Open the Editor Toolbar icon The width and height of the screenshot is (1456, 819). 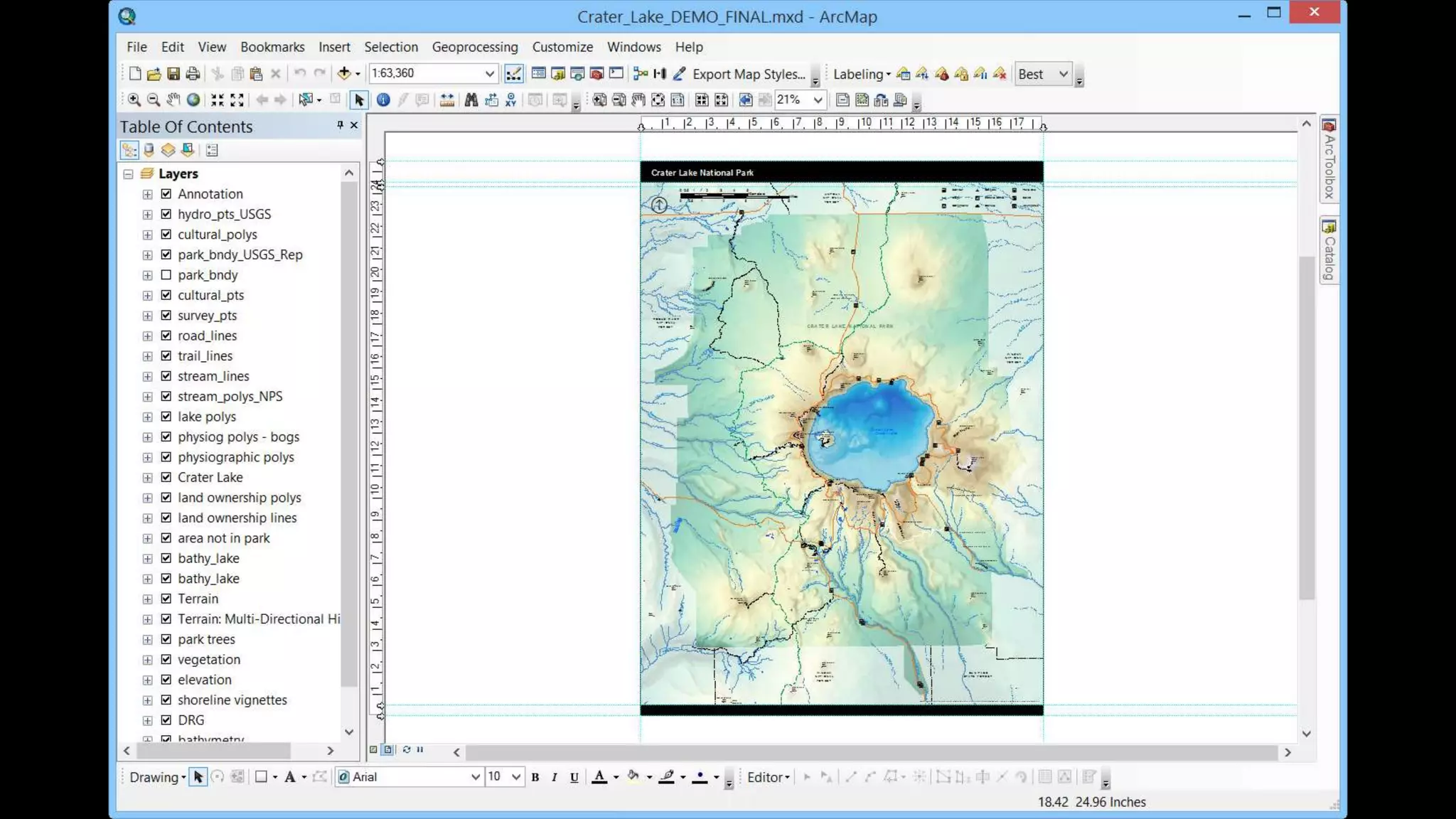point(513,73)
